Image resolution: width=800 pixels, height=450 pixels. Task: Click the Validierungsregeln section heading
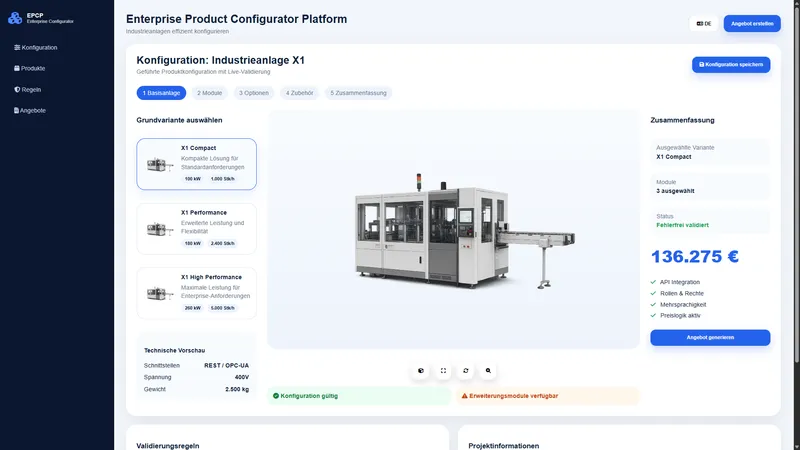point(168,446)
